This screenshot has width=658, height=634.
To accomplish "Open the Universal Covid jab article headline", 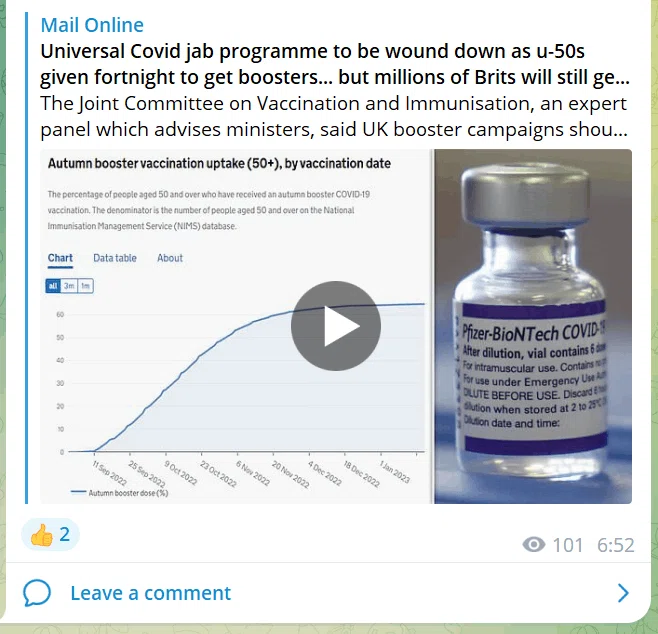I will pyautogui.click(x=334, y=64).
